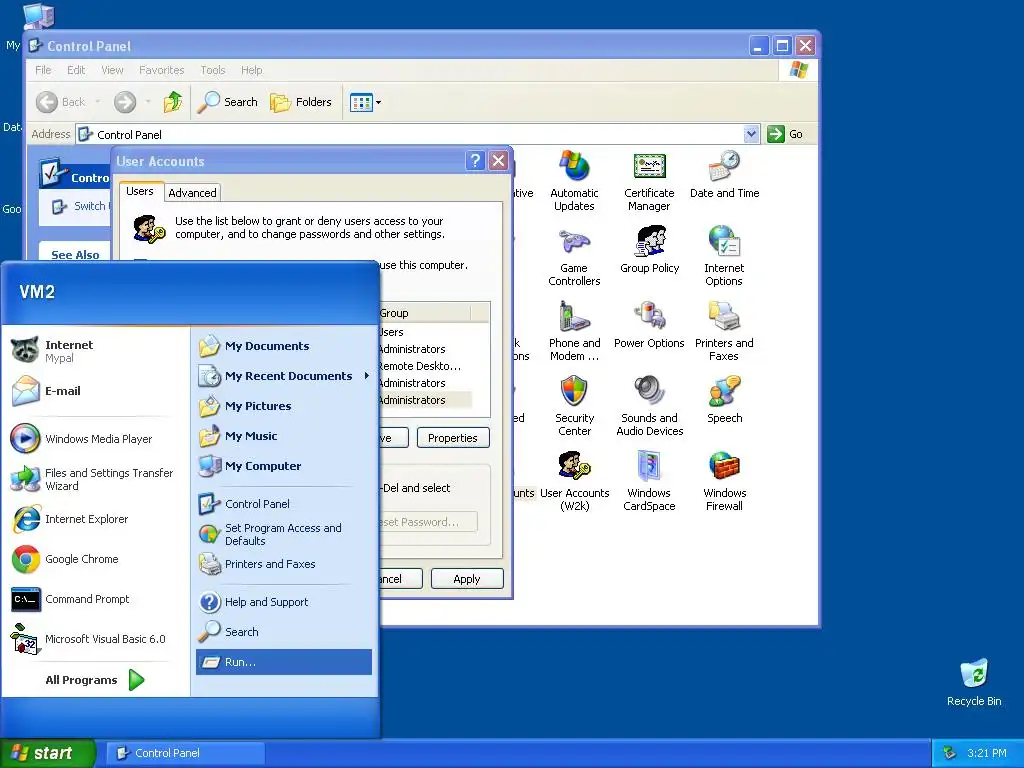This screenshot has height=768, width=1024.
Task: Open Internet Options applet
Action: click(724, 257)
